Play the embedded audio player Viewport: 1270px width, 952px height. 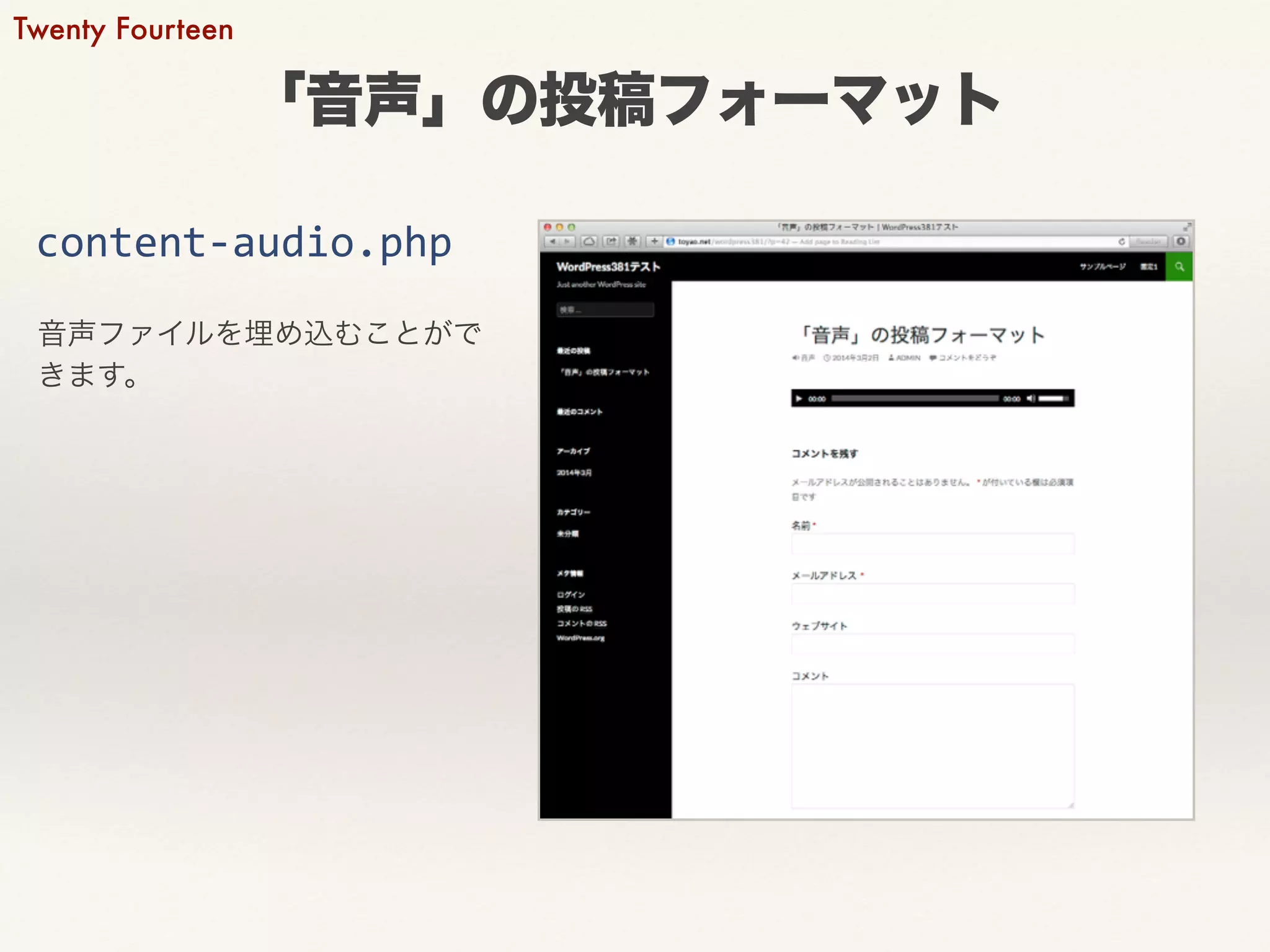[799, 399]
